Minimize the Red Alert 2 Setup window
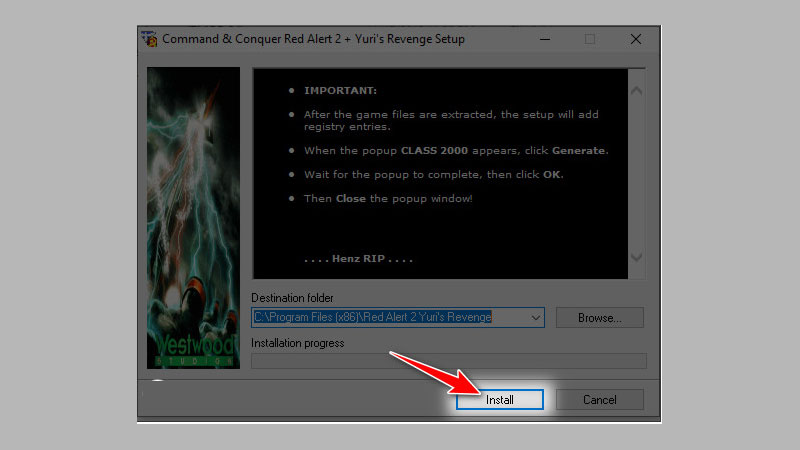This screenshot has height=450, width=800. 545,39
